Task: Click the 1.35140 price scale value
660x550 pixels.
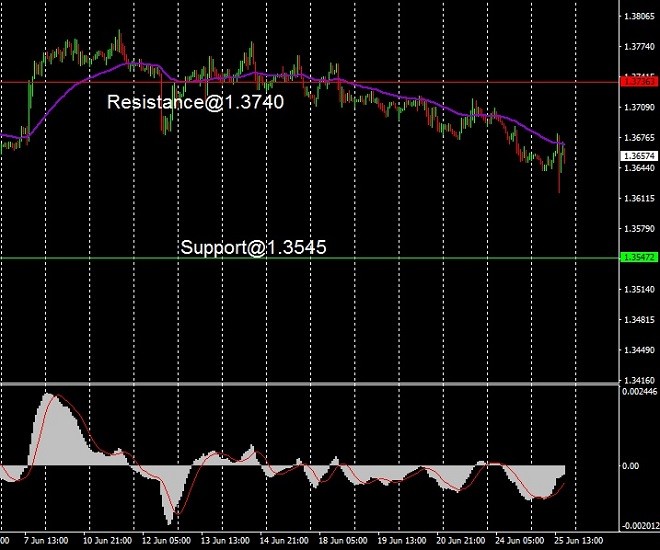Action: [639, 290]
